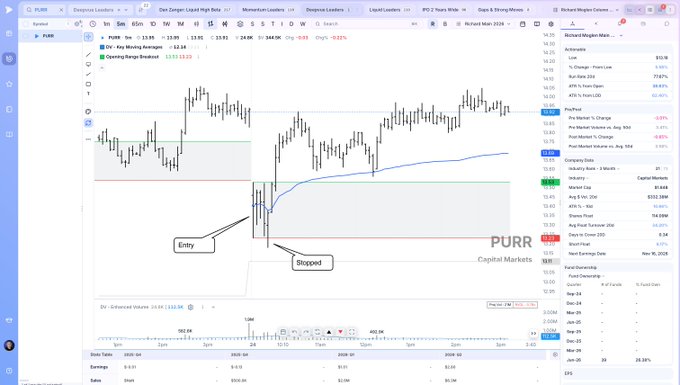Image resolution: width=680 pixels, height=385 pixels.
Task: Open the Richard Main 2026 layout dropdown
Action: [x=484, y=24]
